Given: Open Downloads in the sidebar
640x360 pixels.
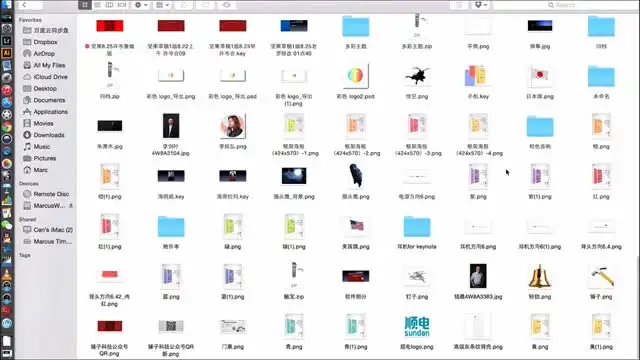Looking at the screenshot, I should [x=49, y=135].
